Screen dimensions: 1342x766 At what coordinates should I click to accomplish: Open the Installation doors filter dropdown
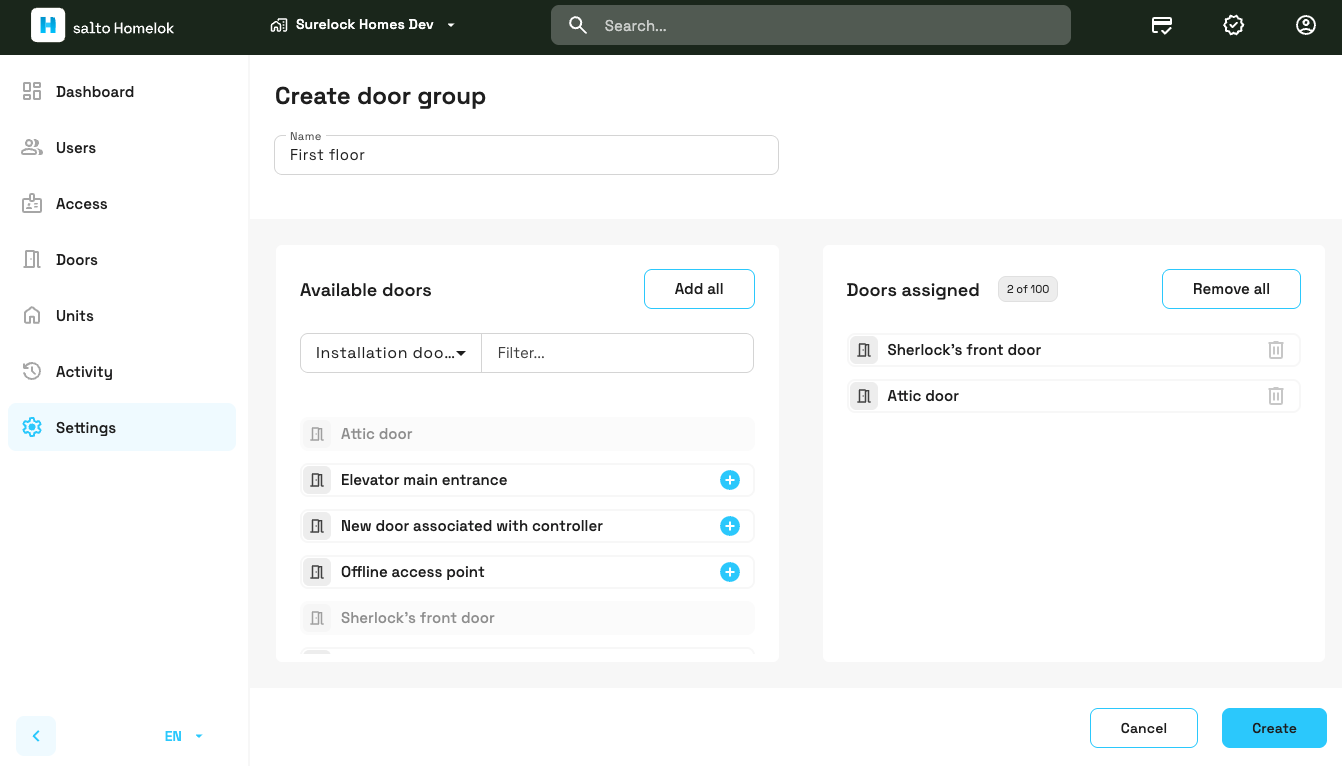391,353
